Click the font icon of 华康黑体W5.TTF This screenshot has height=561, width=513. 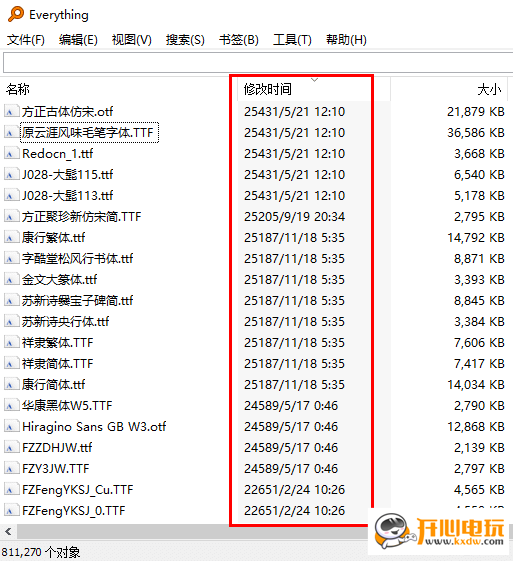[x=11, y=405]
